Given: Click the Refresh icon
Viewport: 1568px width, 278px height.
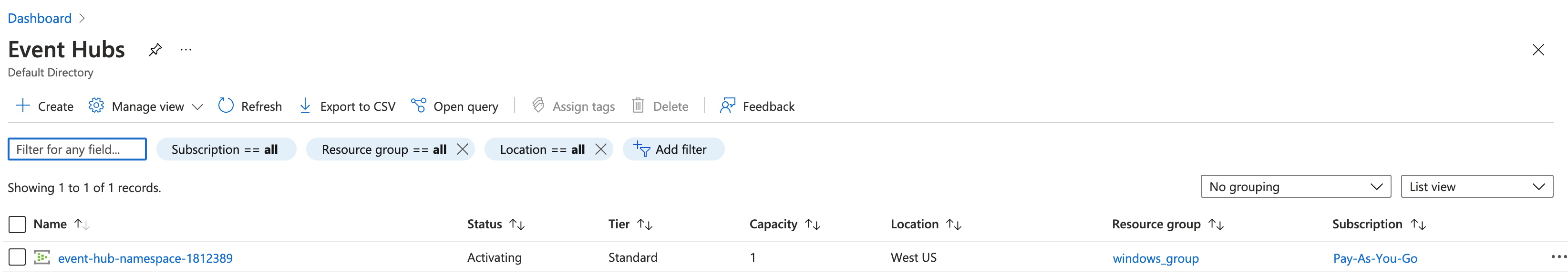Looking at the screenshot, I should 225,106.
